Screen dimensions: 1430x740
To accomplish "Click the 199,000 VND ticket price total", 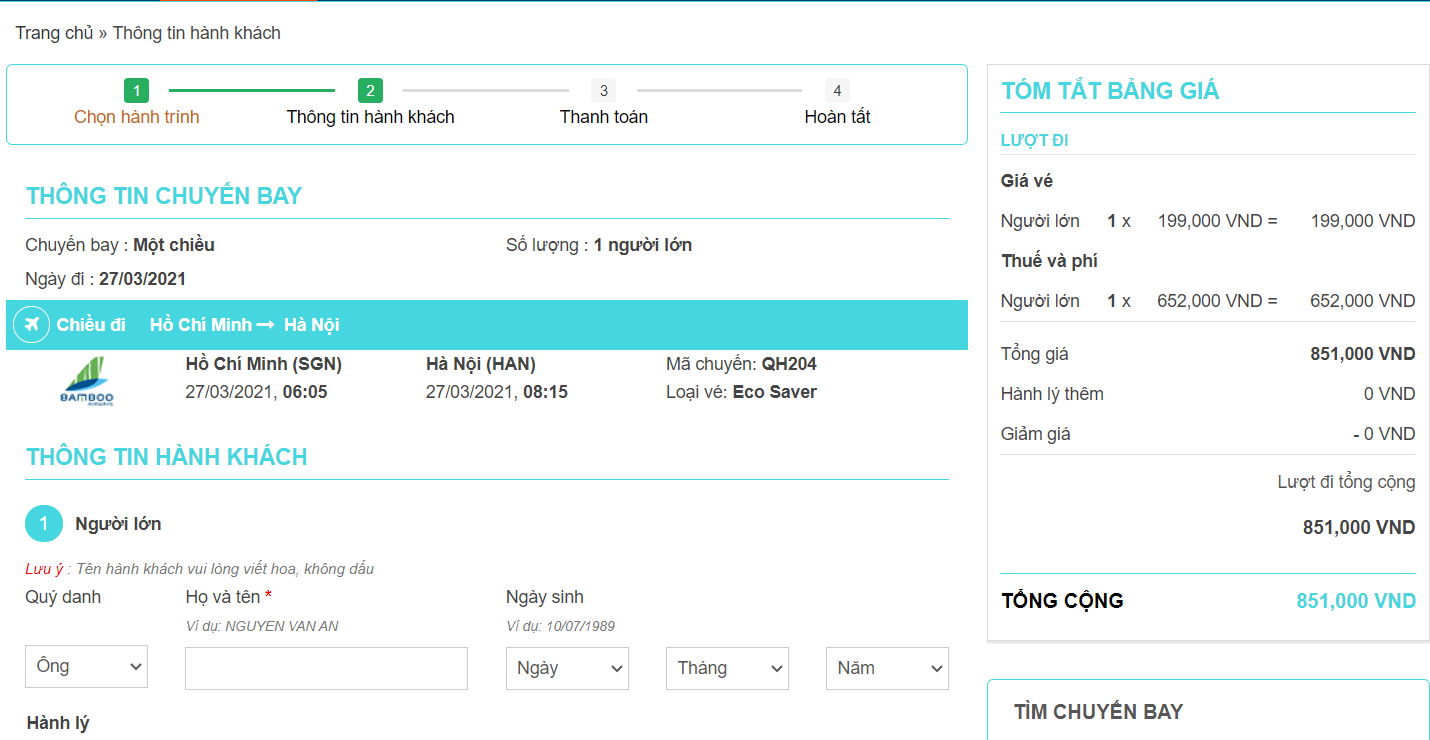I will pos(1363,221).
